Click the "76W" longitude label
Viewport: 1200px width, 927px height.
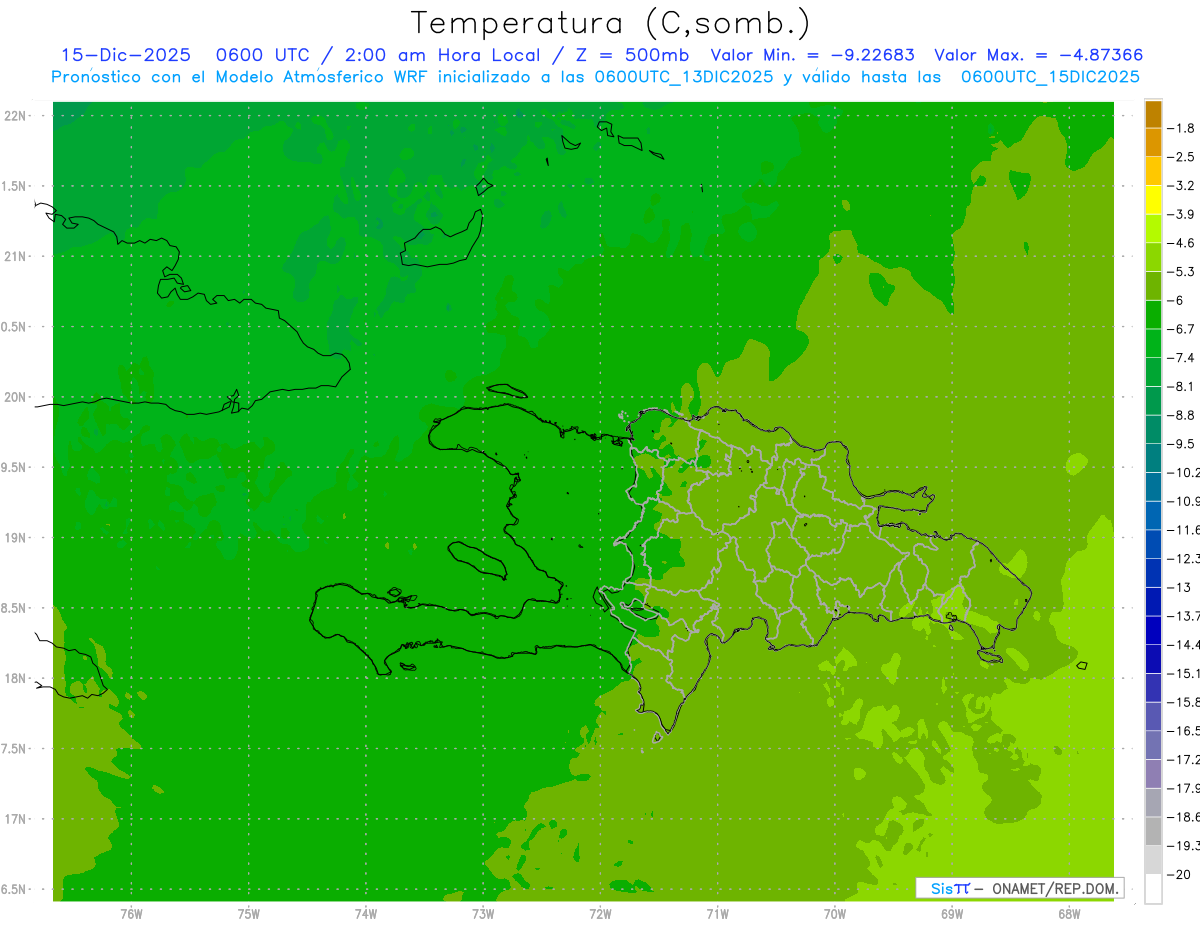(x=131, y=914)
